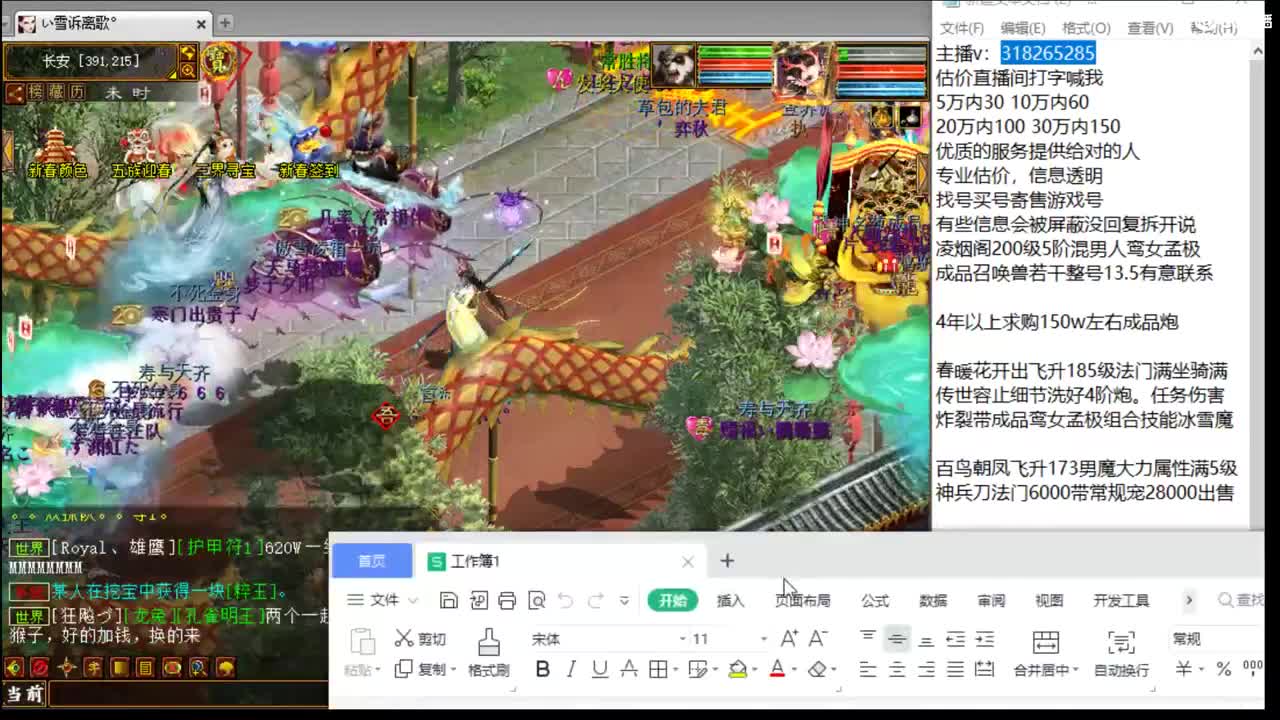Click the minimap magnifier icon in game
This screenshot has width=1280, height=720.
coord(187,71)
